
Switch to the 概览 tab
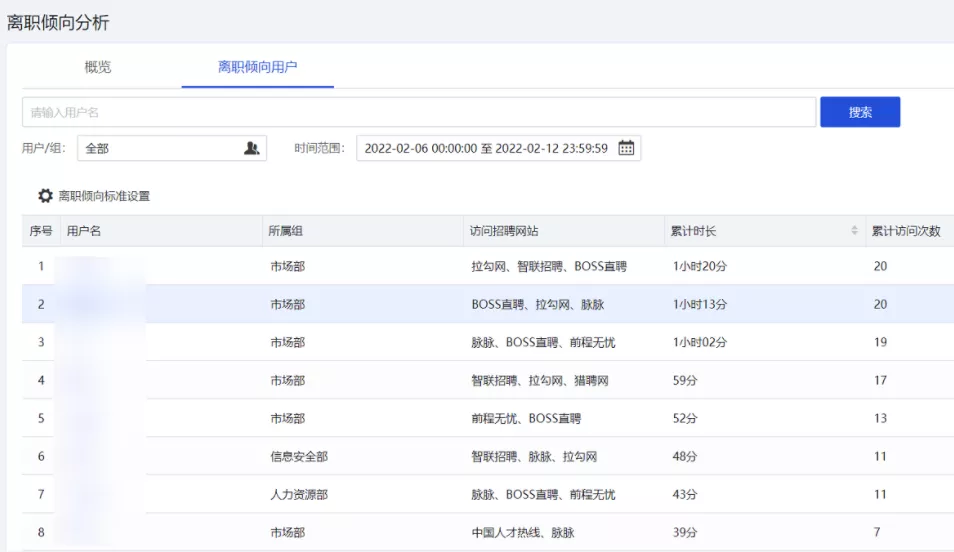(x=98, y=67)
